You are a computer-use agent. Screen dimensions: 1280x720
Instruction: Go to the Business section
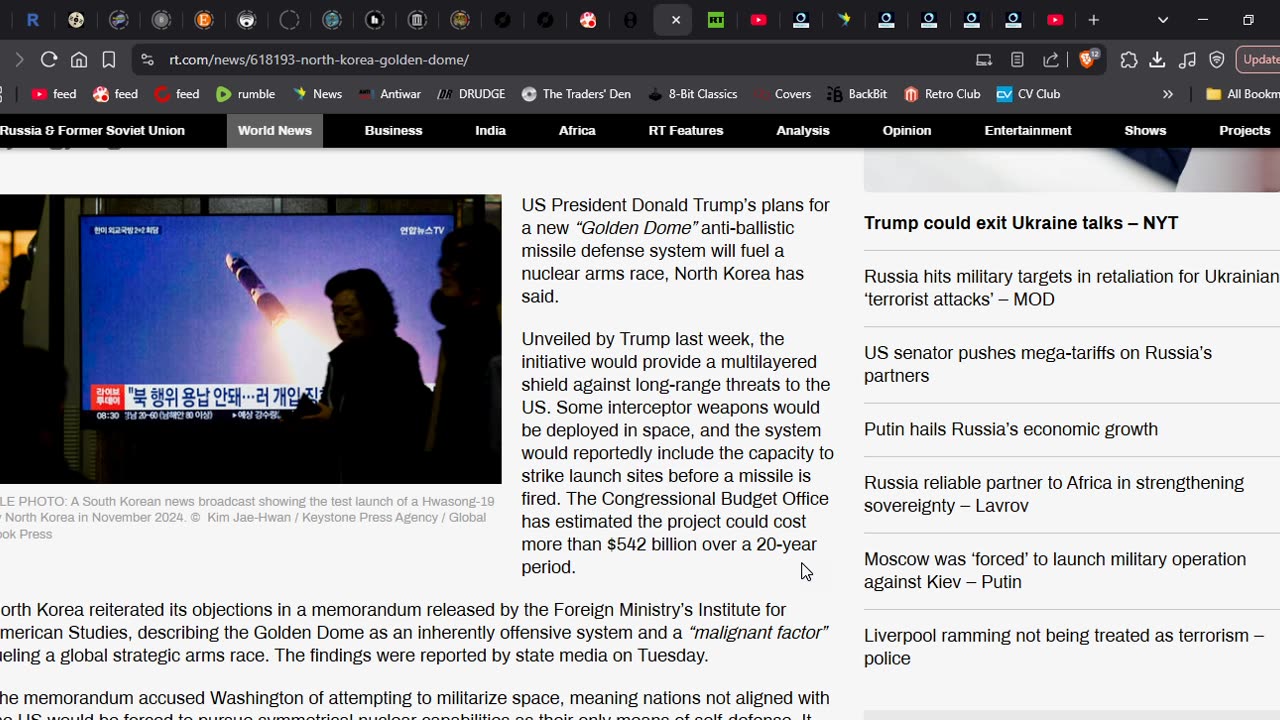(394, 131)
